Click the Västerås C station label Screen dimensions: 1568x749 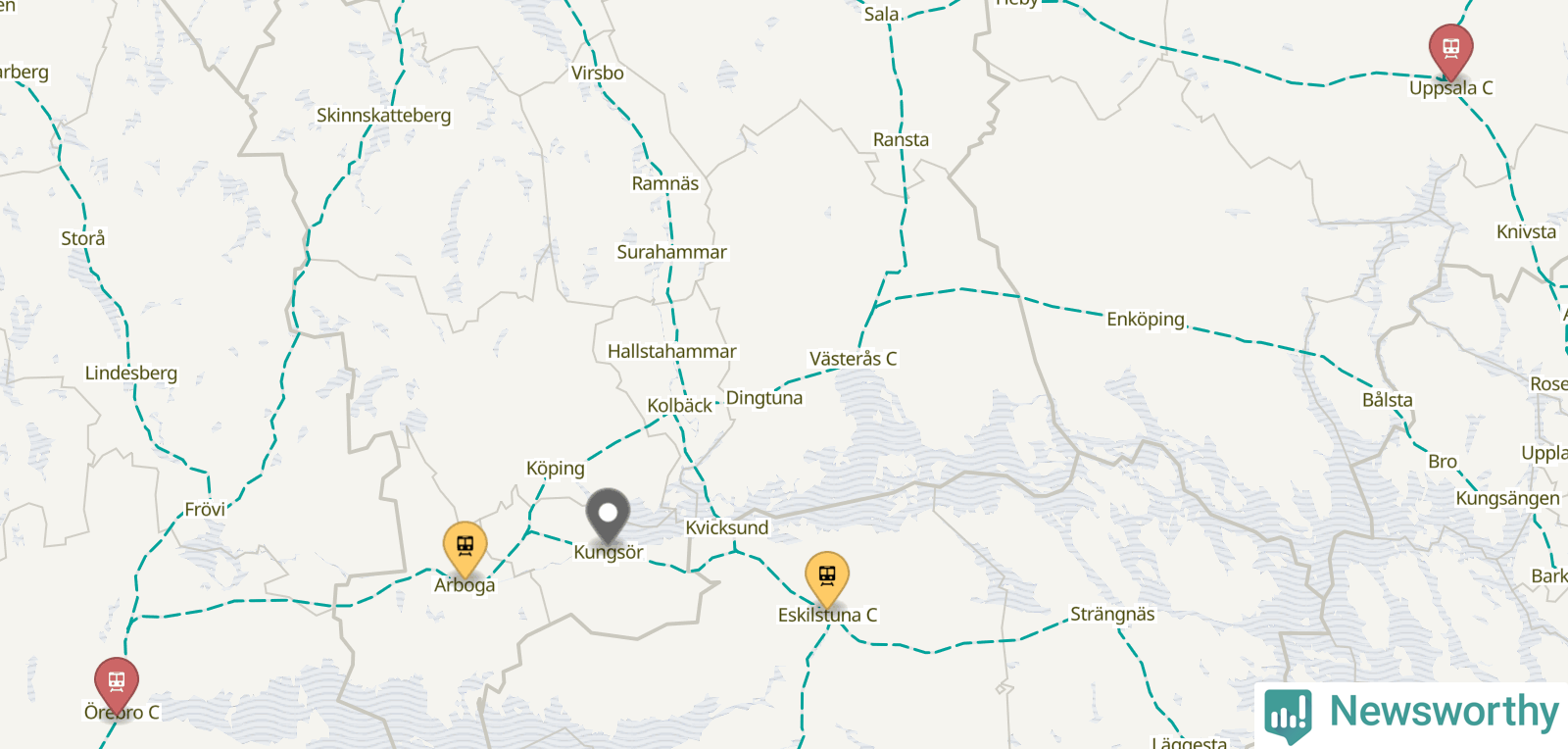[853, 359]
